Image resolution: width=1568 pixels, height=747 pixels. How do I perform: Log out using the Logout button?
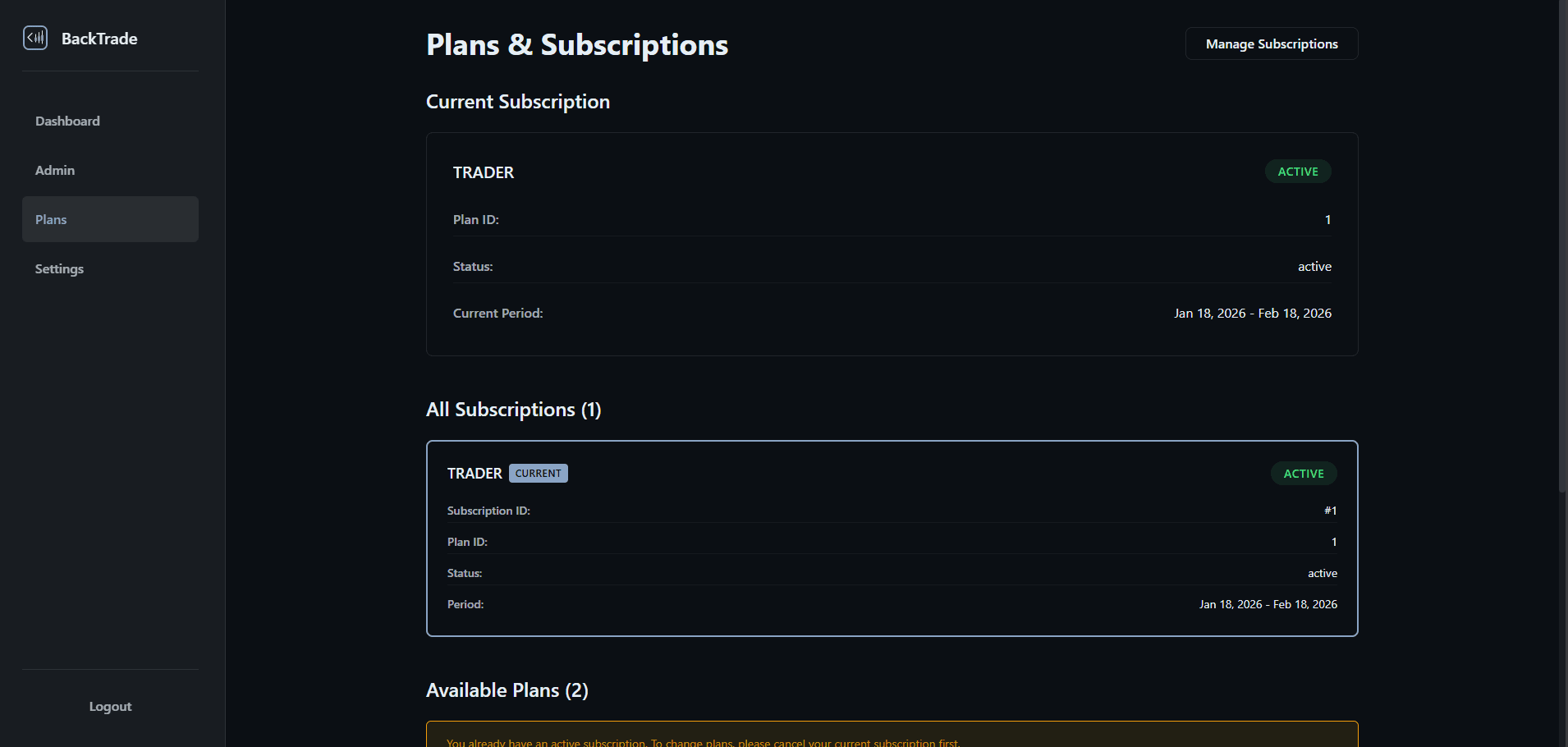(x=110, y=706)
